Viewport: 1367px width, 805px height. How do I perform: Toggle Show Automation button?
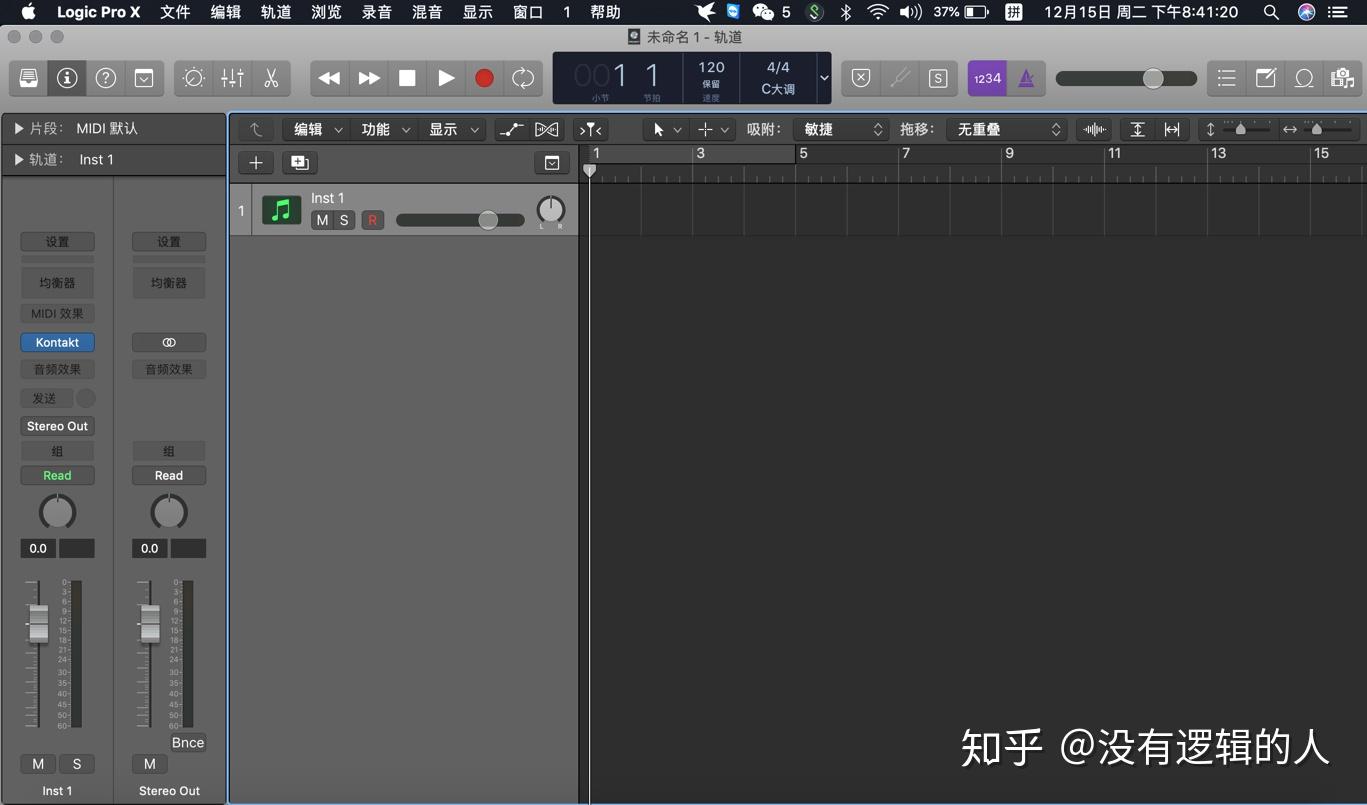pyautogui.click(x=511, y=129)
